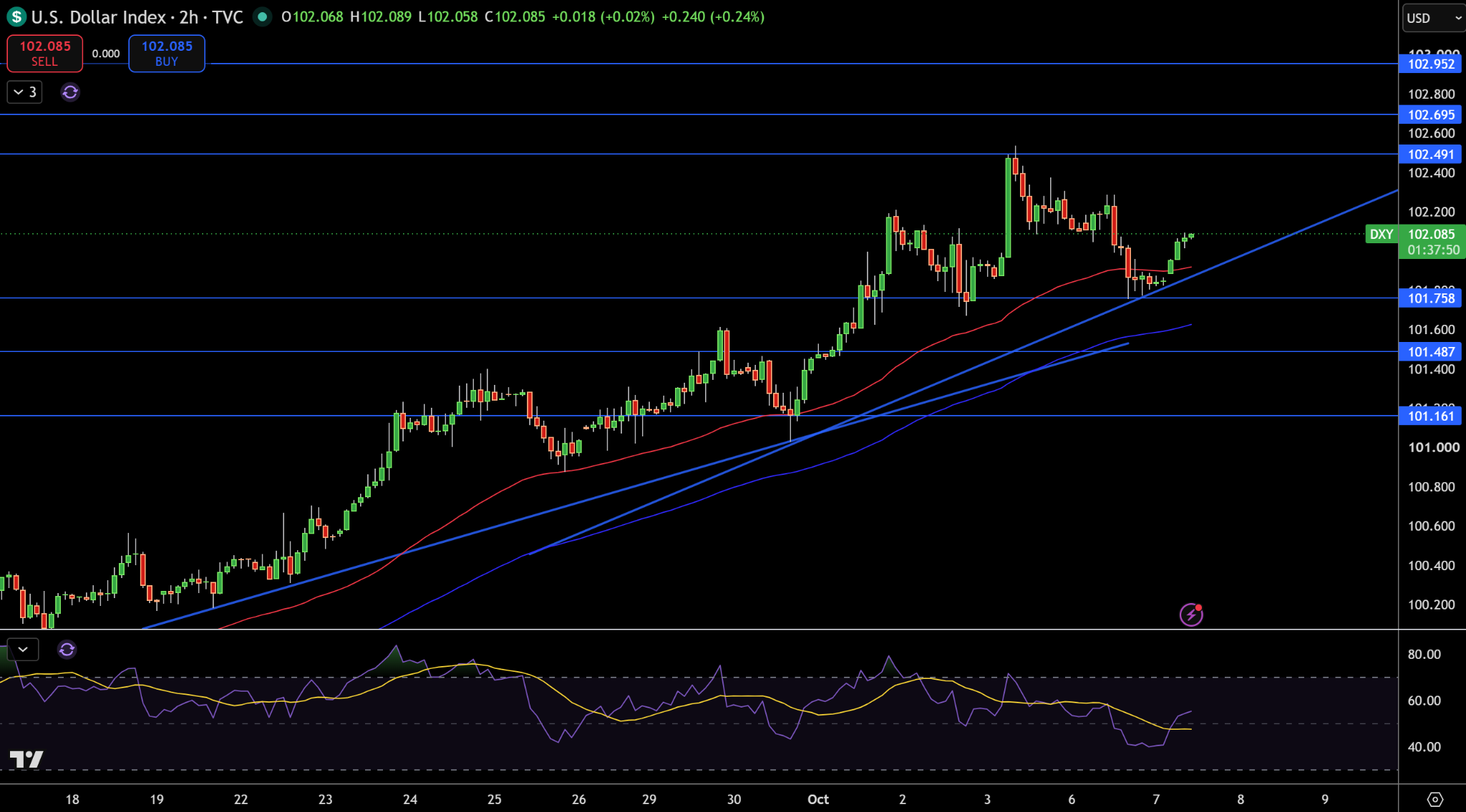This screenshot has height=812, width=1466.
Task: Select the 101.161 price level label
Action: point(1432,416)
